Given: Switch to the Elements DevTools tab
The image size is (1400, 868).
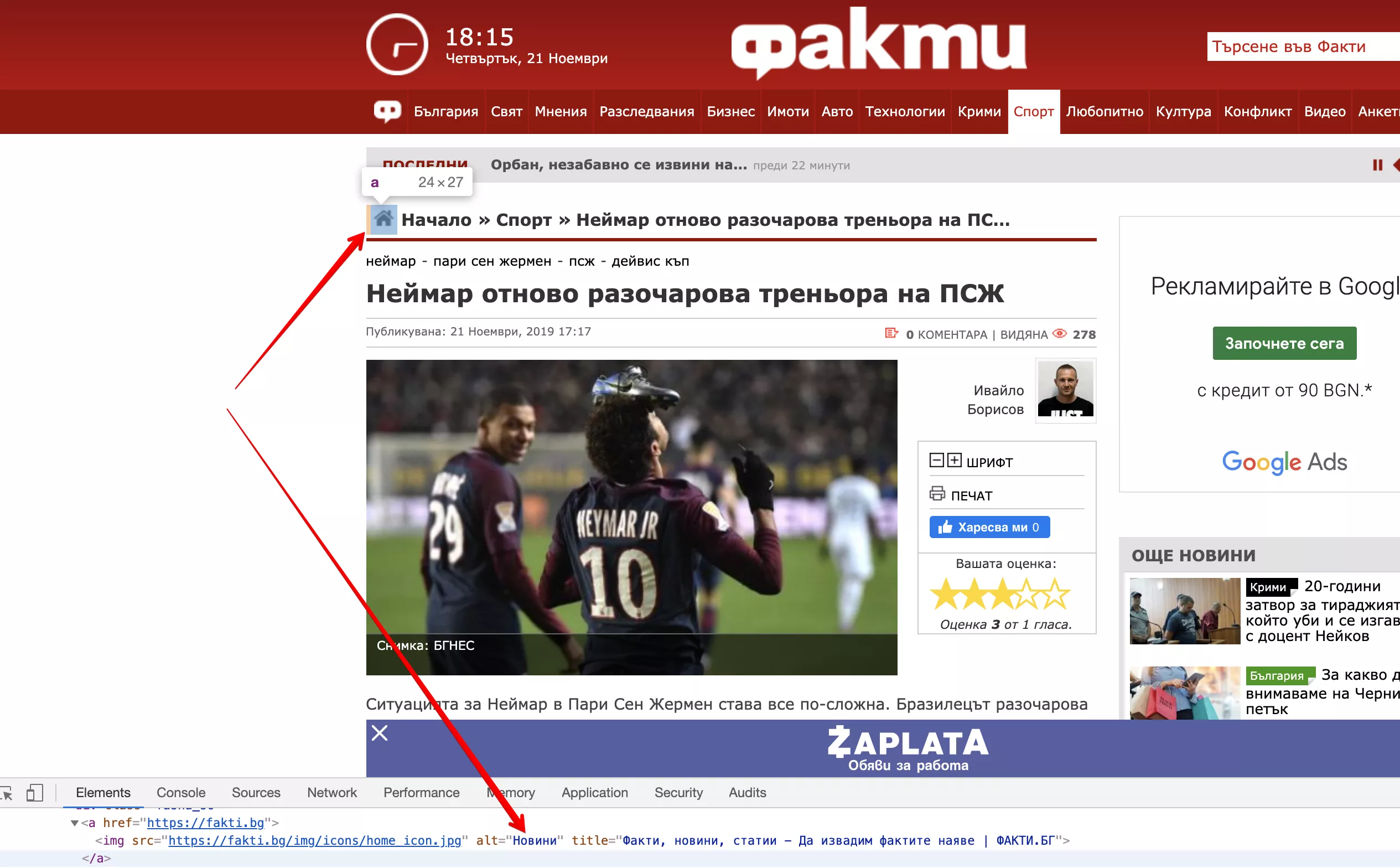Looking at the screenshot, I should [103, 793].
